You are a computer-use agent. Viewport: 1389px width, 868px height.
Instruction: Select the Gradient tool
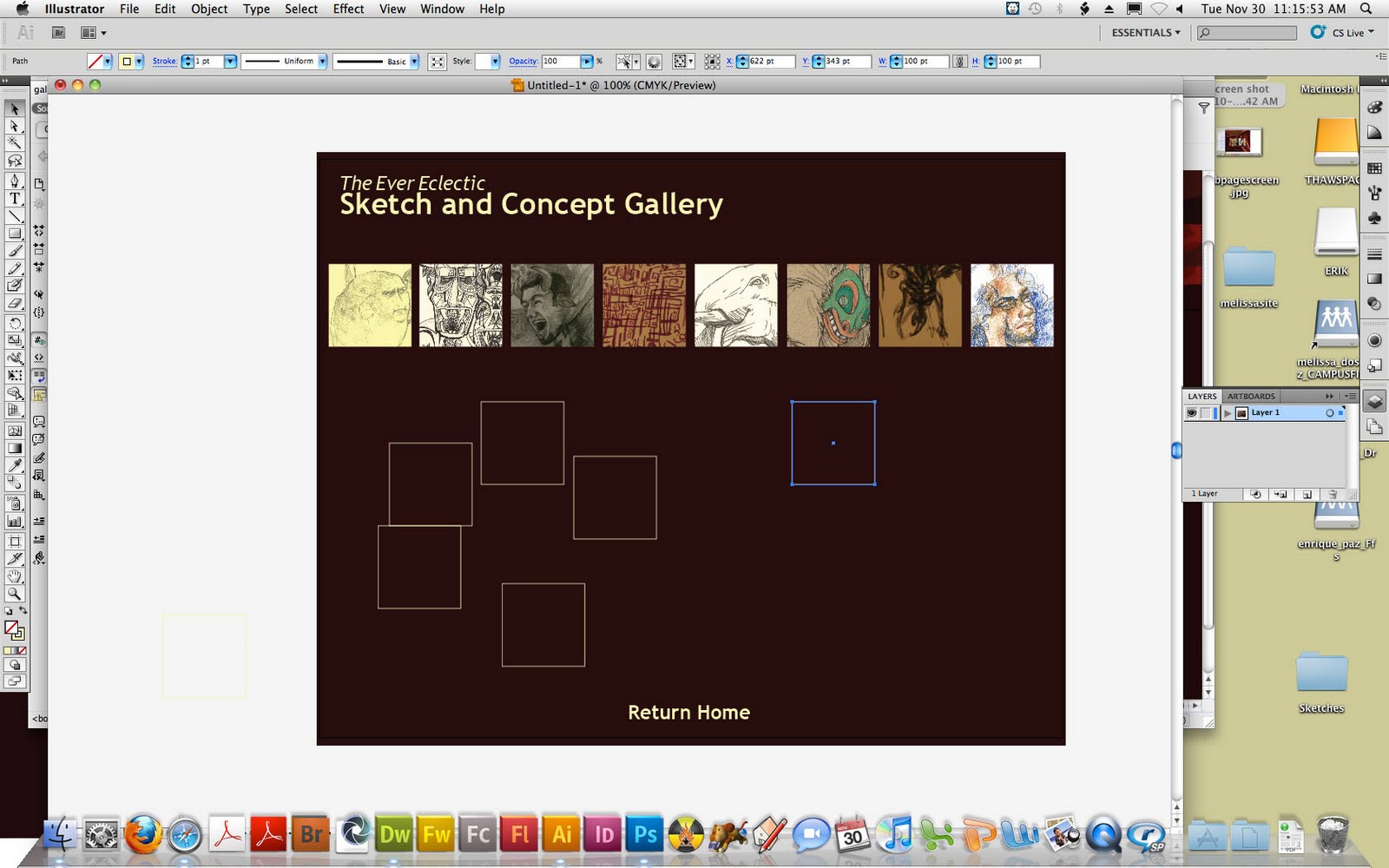point(15,448)
